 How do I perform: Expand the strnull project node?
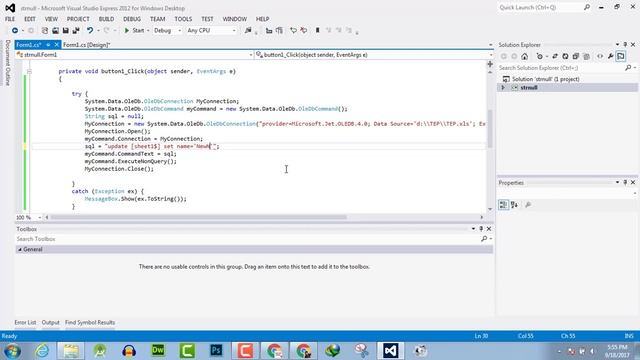click(503, 88)
